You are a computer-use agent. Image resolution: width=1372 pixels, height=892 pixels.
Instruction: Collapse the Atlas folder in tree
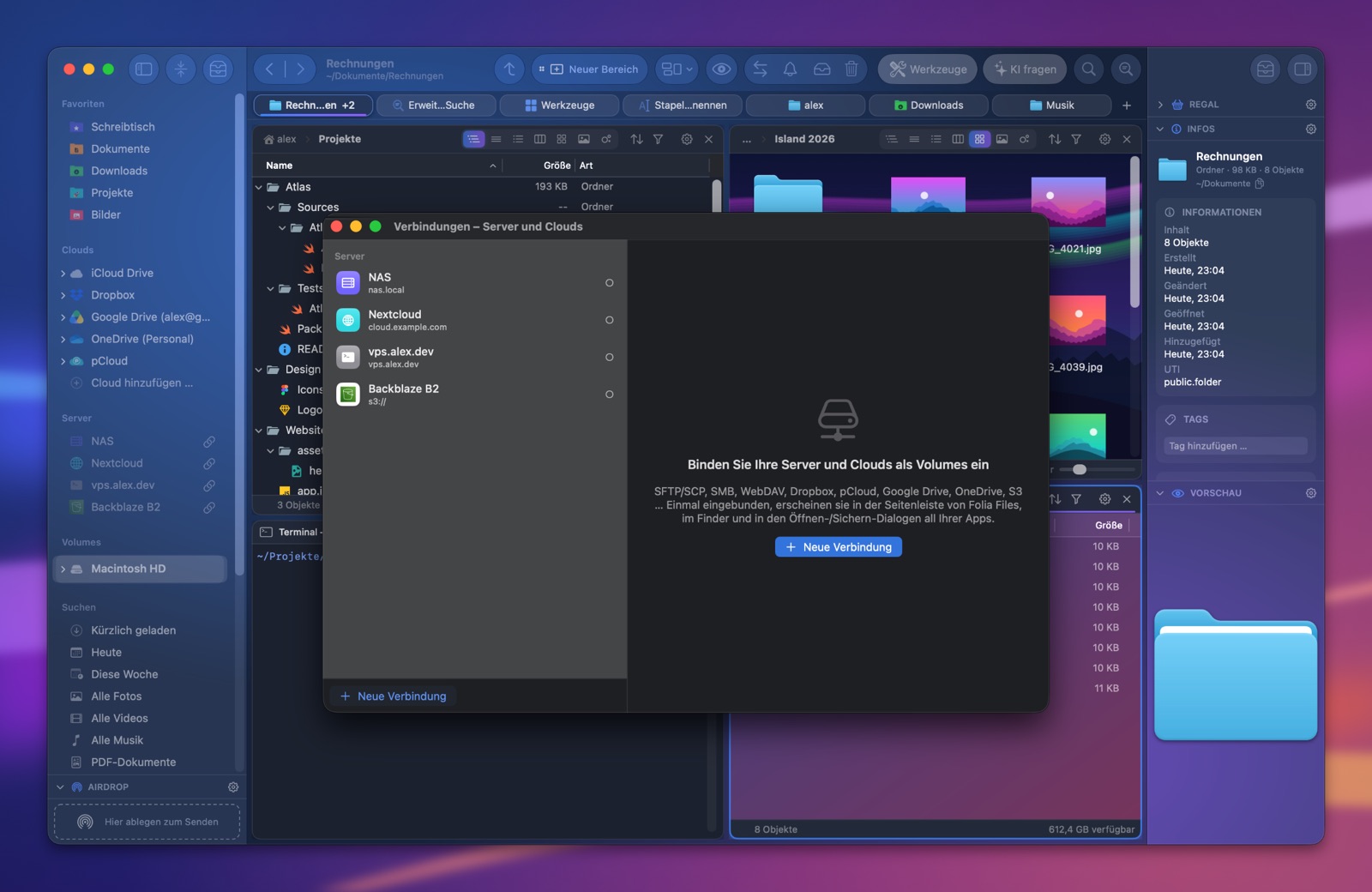(259, 187)
